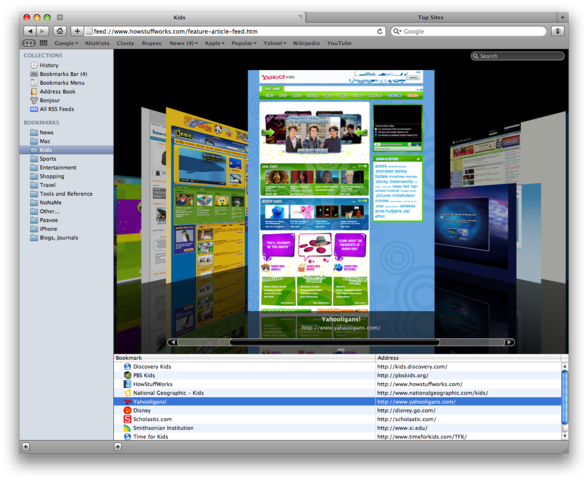588x480 pixels.
Task: Open the Google bookmarks bar dropdown
Action: [x=66, y=43]
